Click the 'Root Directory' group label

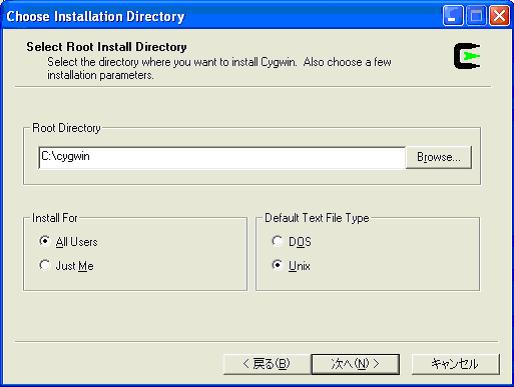point(66,128)
